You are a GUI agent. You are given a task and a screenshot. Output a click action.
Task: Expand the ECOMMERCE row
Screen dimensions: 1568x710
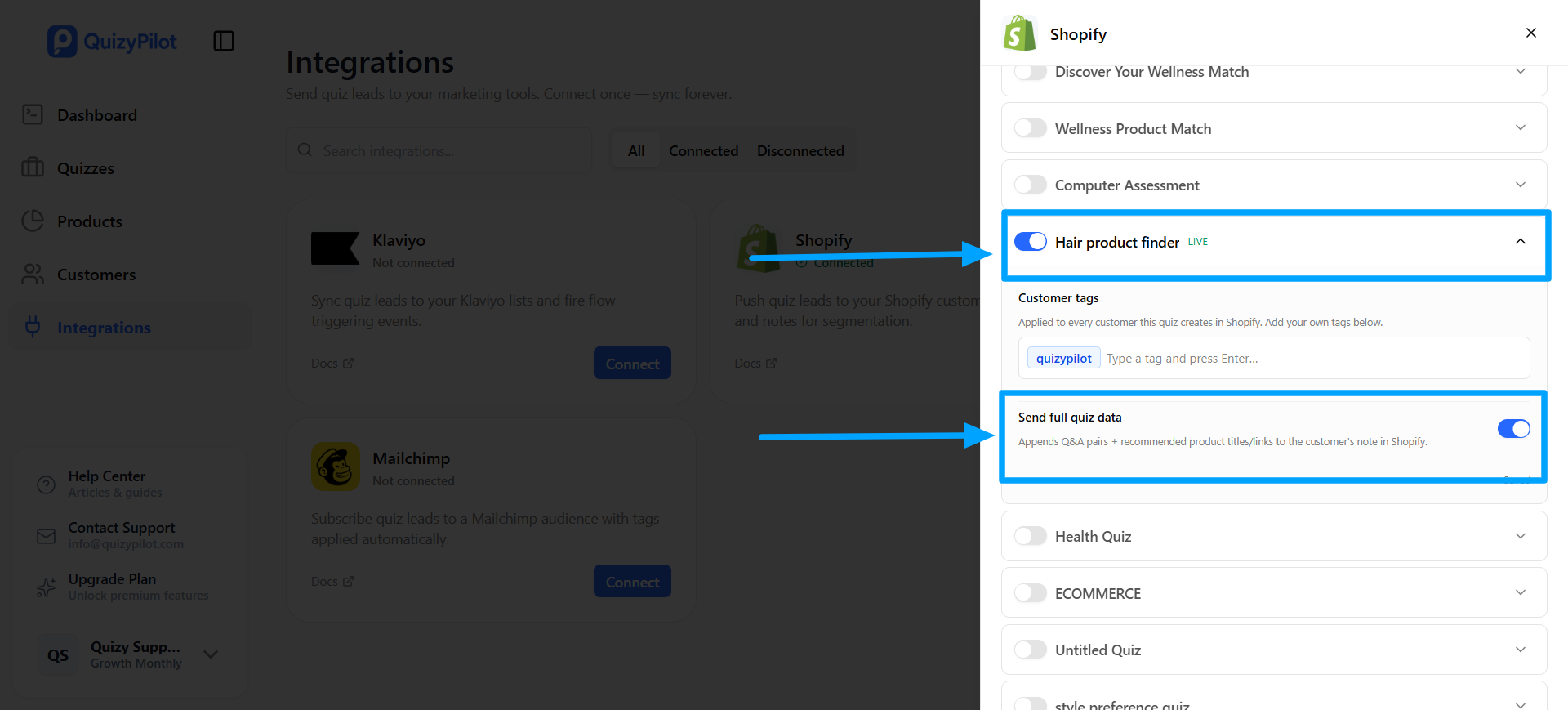tap(1521, 592)
